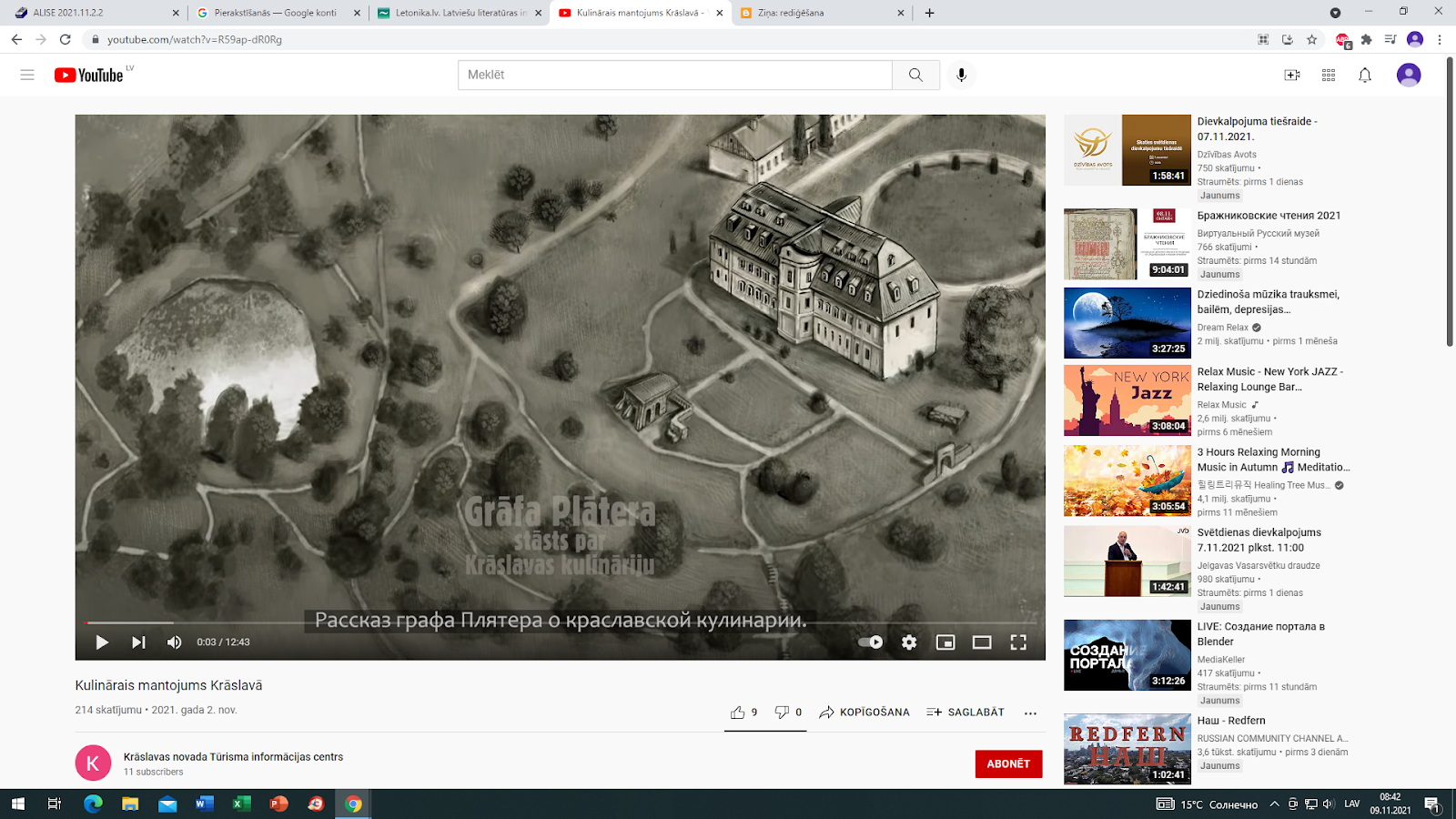Open the Chrome media control icon
The height and width of the screenshot is (819, 1456).
pyautogui.click(x=1390, y=39)
